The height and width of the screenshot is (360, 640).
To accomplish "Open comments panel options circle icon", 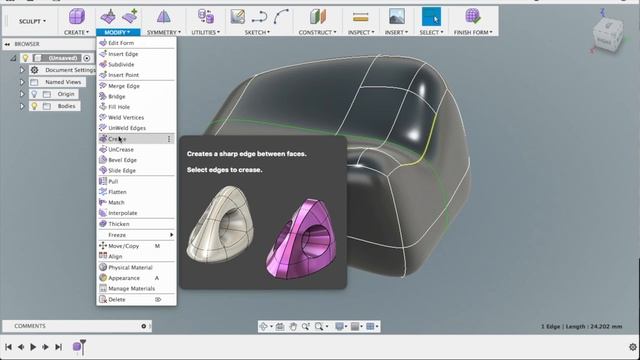I will 144,326.
